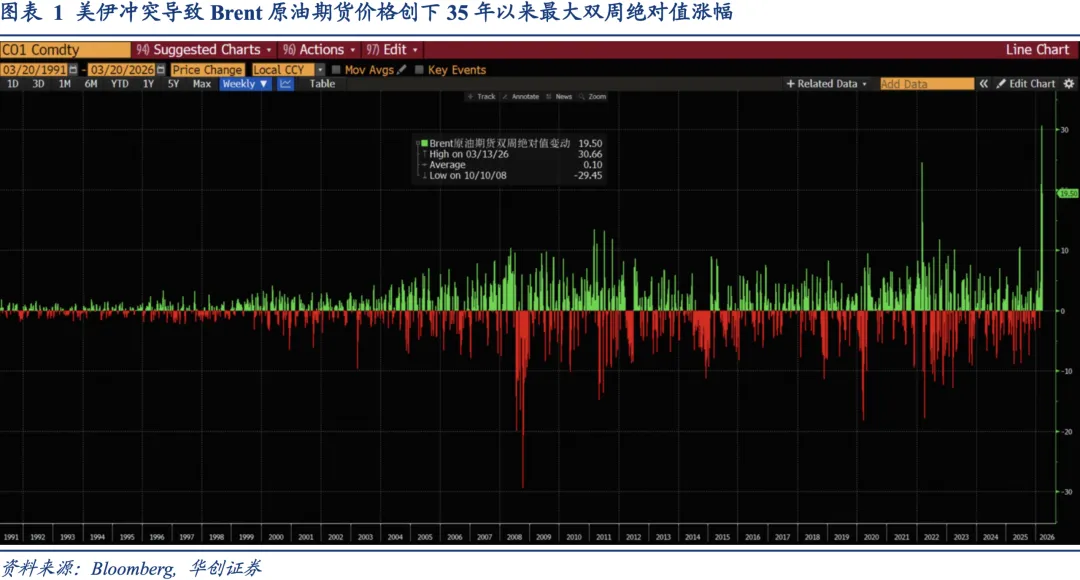Click the 1991 label on time axis
This screenshot has height=580, width=1080.
10,537
